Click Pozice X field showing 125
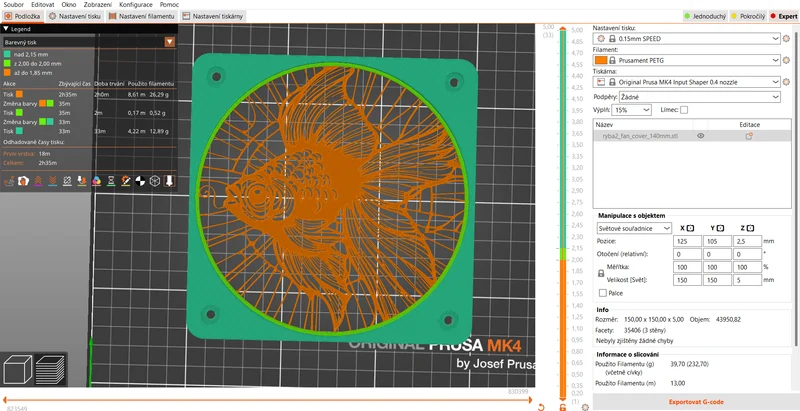Viewport: 800px width, 411px height. (x=687, y=241)
